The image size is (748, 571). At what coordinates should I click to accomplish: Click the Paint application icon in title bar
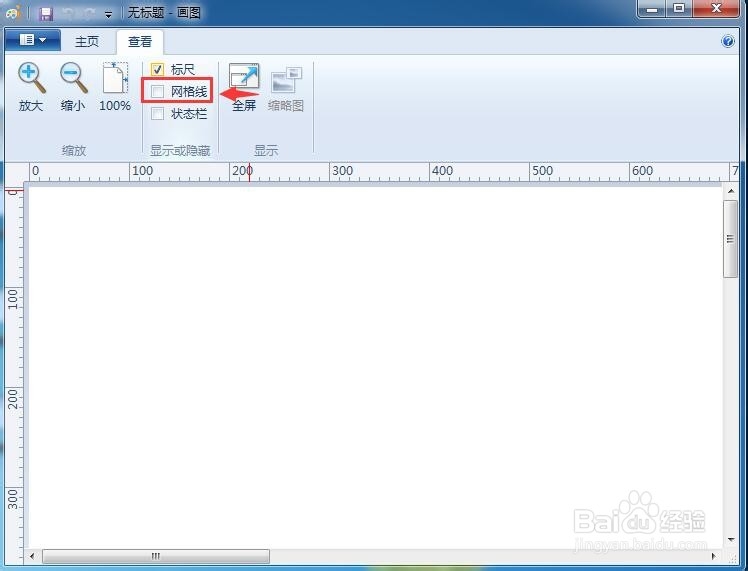pos(13,12)
